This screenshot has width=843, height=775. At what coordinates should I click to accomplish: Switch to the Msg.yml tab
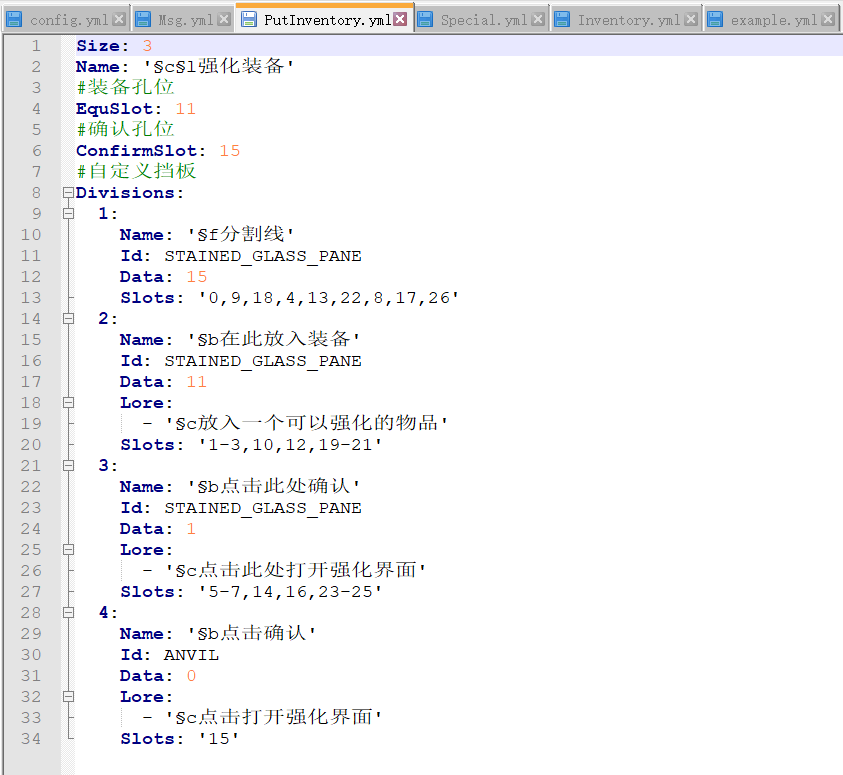click(183, 20)
